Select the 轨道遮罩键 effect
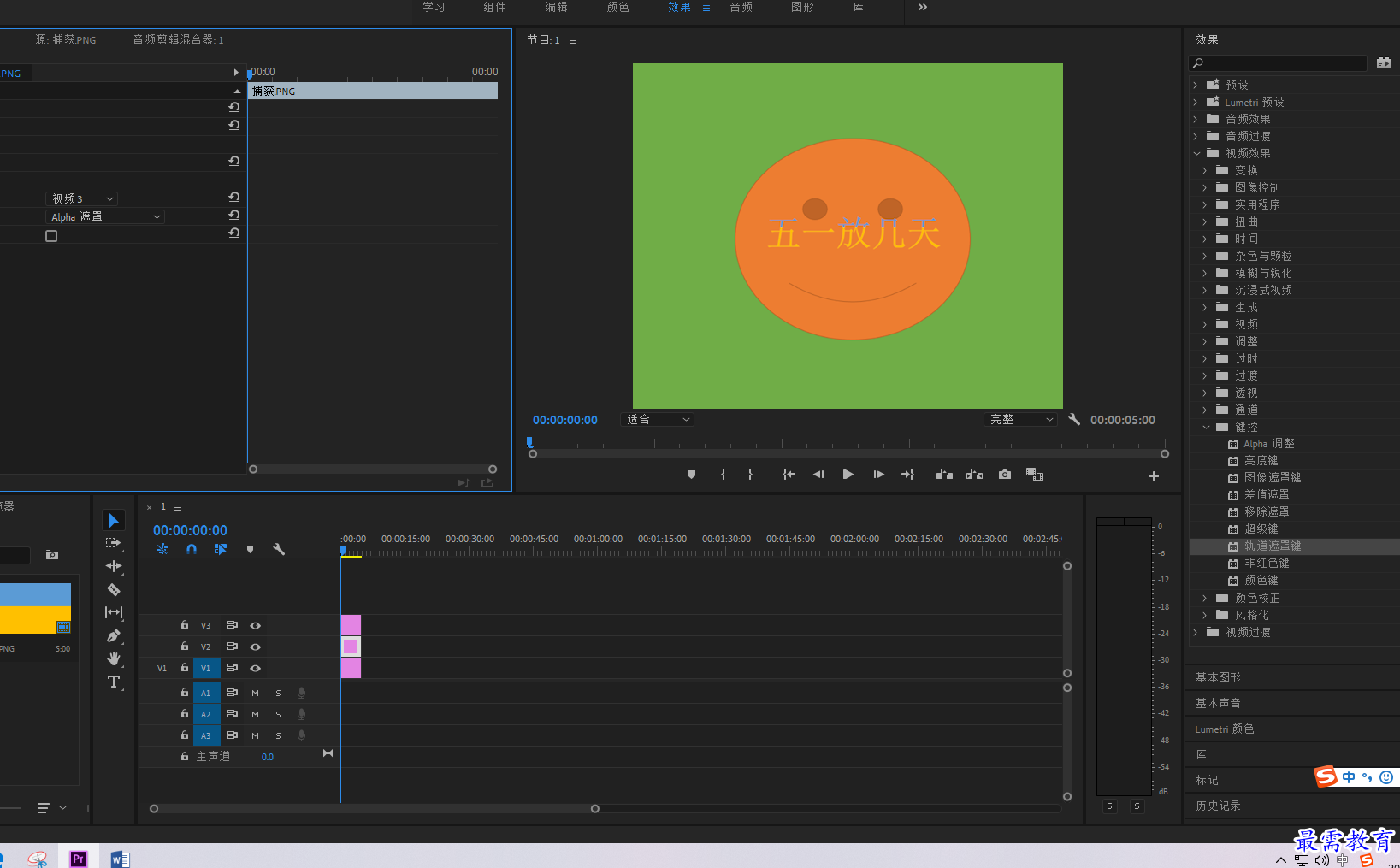 click(1273, 546)
